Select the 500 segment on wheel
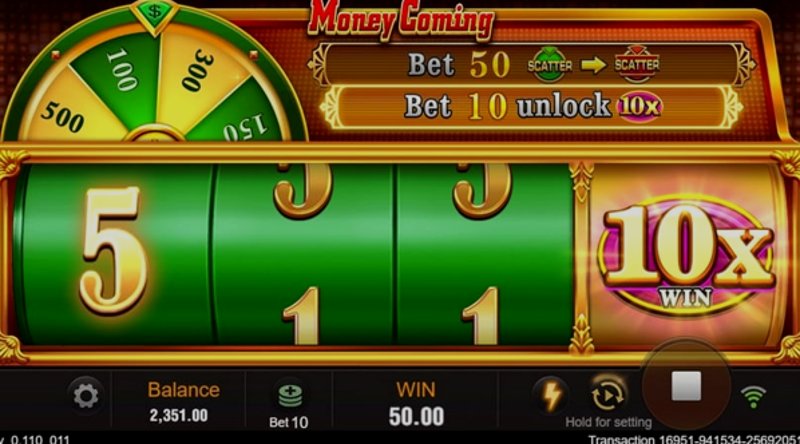800x444 pixels. click(x=64, y=115)
